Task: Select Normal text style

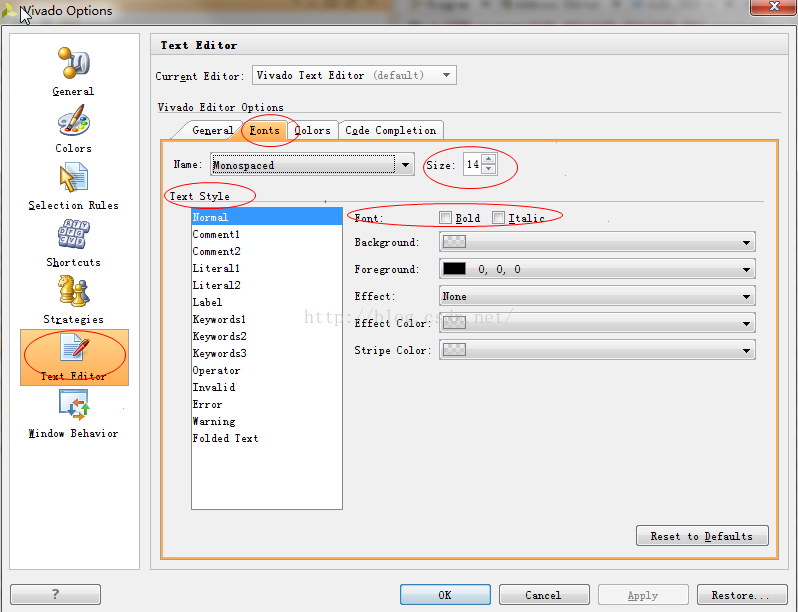Action: pyautogui.click(x=267, y=217)
